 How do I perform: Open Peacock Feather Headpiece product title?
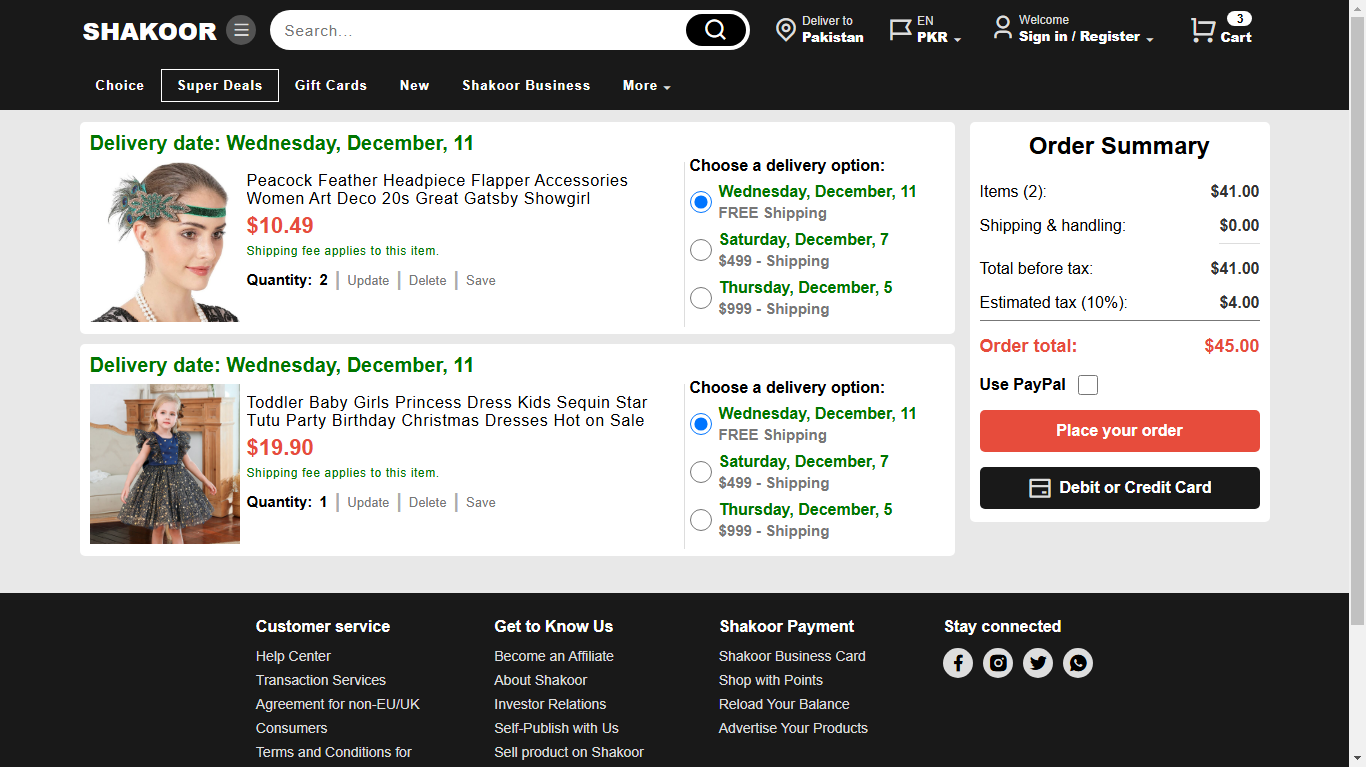[x=437, y=190]
